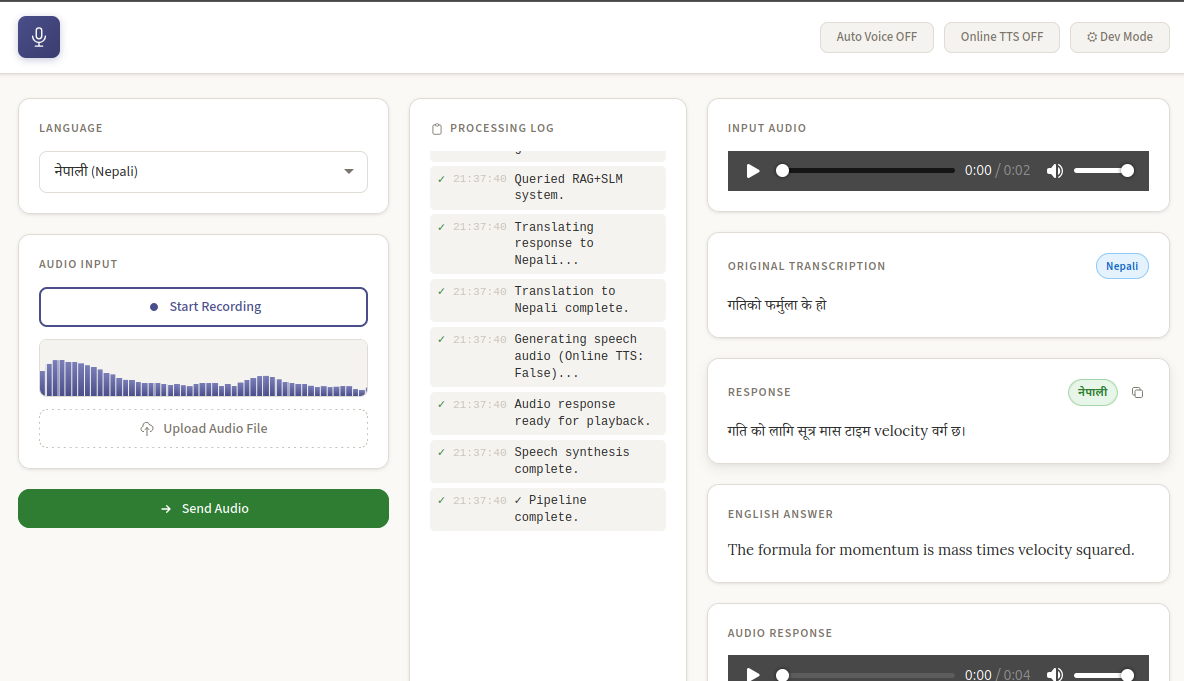Toggle Online TTS setting
The image size is (1184, 681).
(x=1001, y=37)
